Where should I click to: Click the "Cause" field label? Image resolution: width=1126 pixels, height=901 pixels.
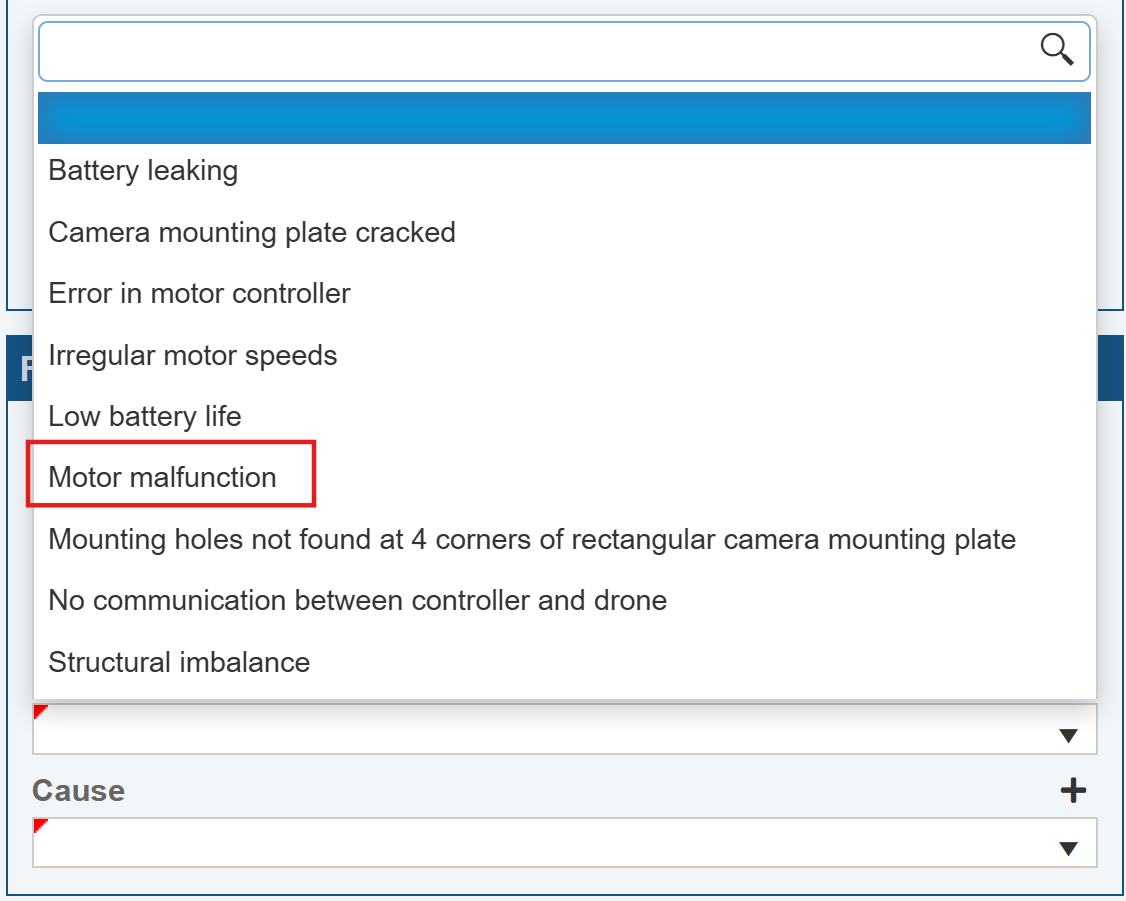click(x=79, y=791)
